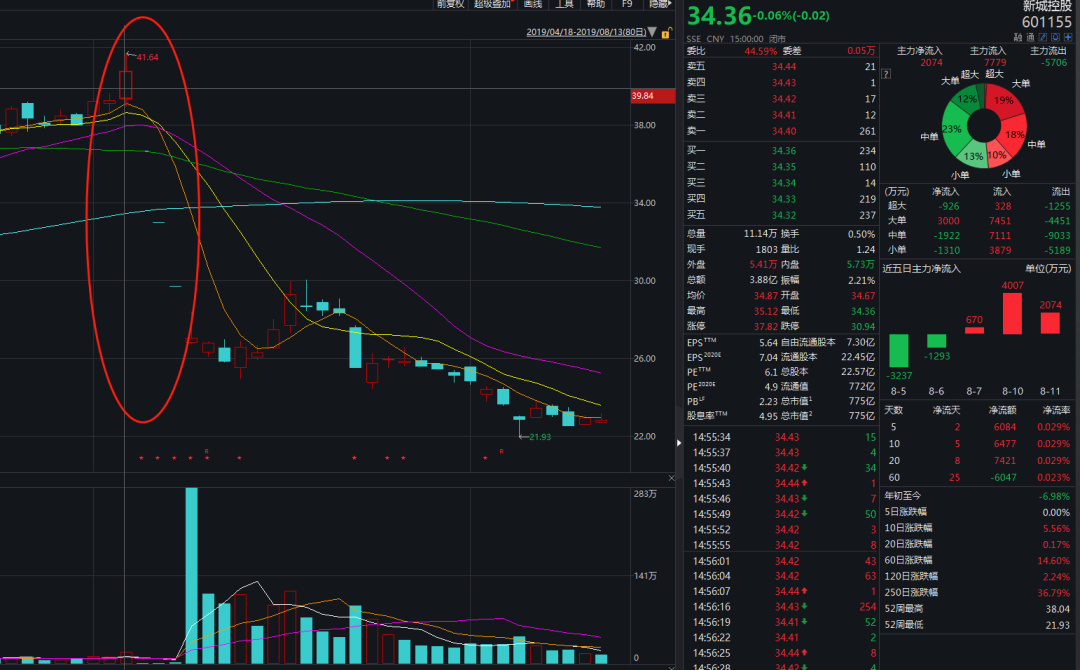The height and width of the screenshot is (670, 1080).
Task: Open the 前复权 price adjustment menu
Action: tap(450, 4)
